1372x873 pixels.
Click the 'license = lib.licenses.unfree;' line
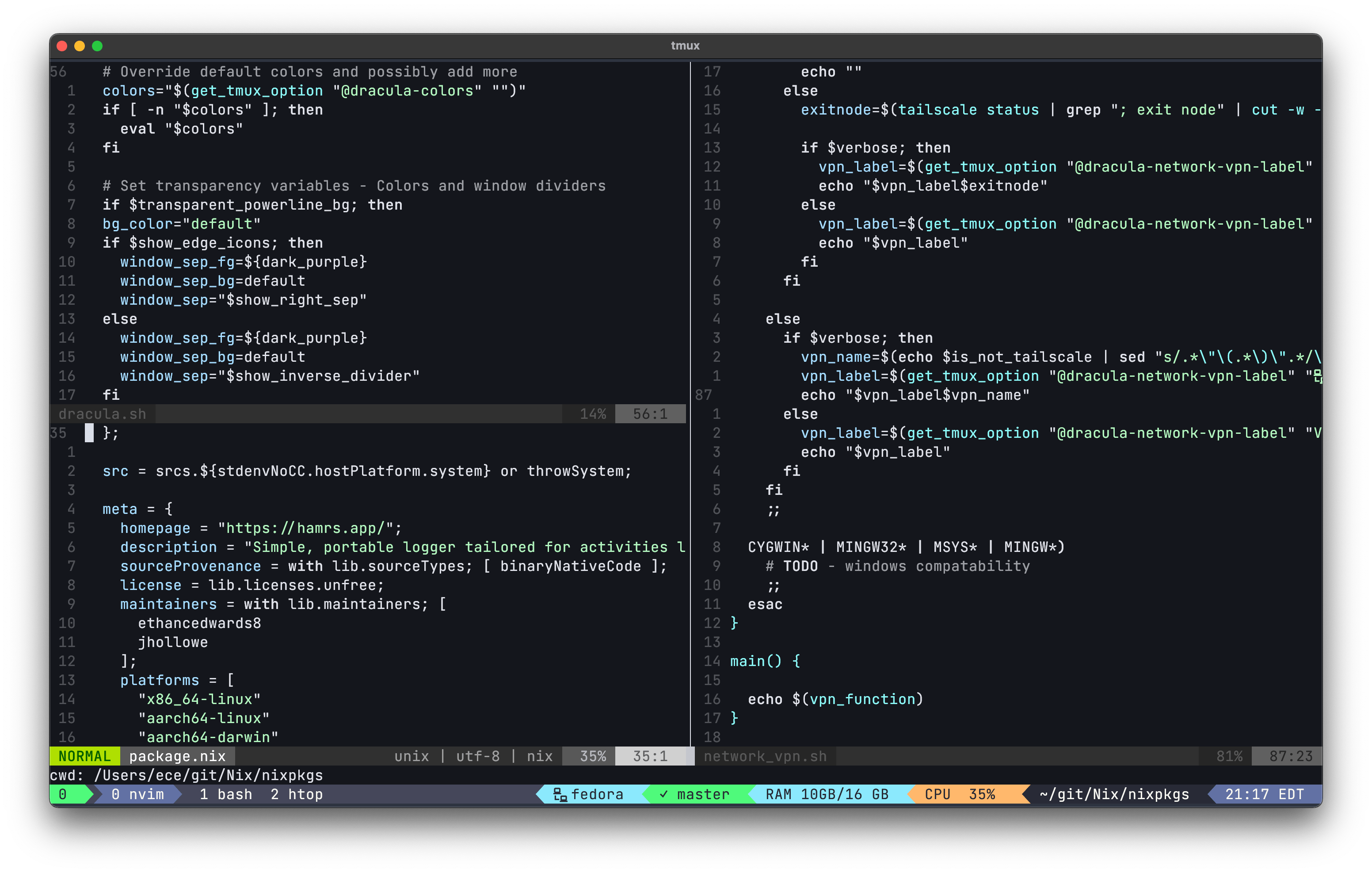pos(252,585)
